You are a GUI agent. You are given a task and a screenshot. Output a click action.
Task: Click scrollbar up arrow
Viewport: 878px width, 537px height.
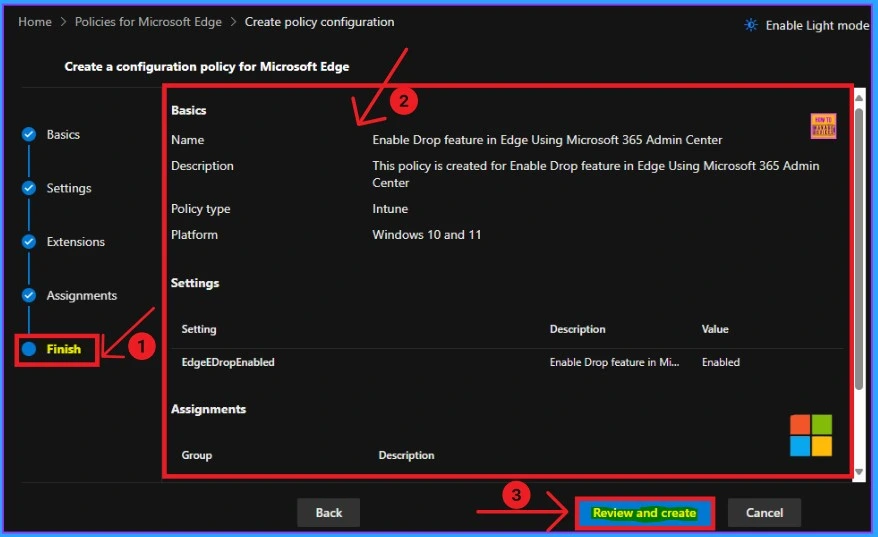click(859, 98)
